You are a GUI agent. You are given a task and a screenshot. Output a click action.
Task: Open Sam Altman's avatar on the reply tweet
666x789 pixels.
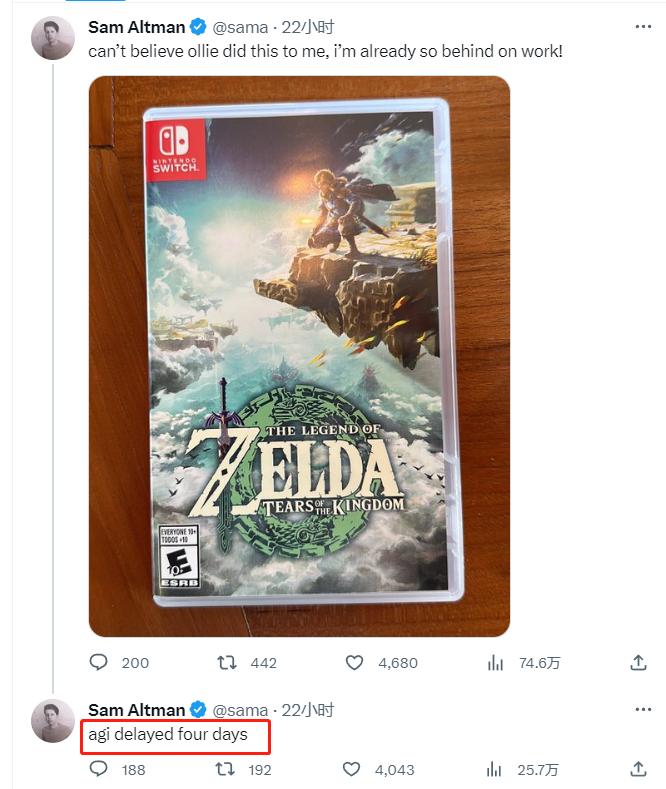click(53, 721)
